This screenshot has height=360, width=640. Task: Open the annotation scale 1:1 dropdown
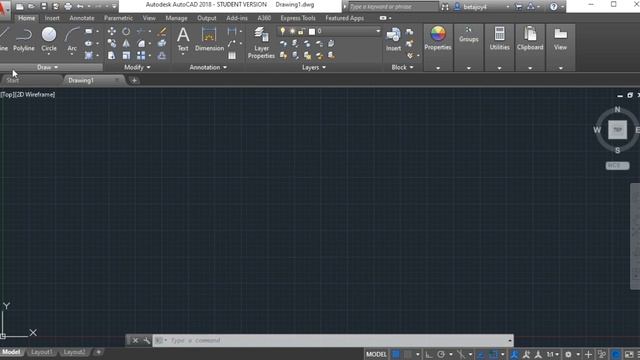552,354
